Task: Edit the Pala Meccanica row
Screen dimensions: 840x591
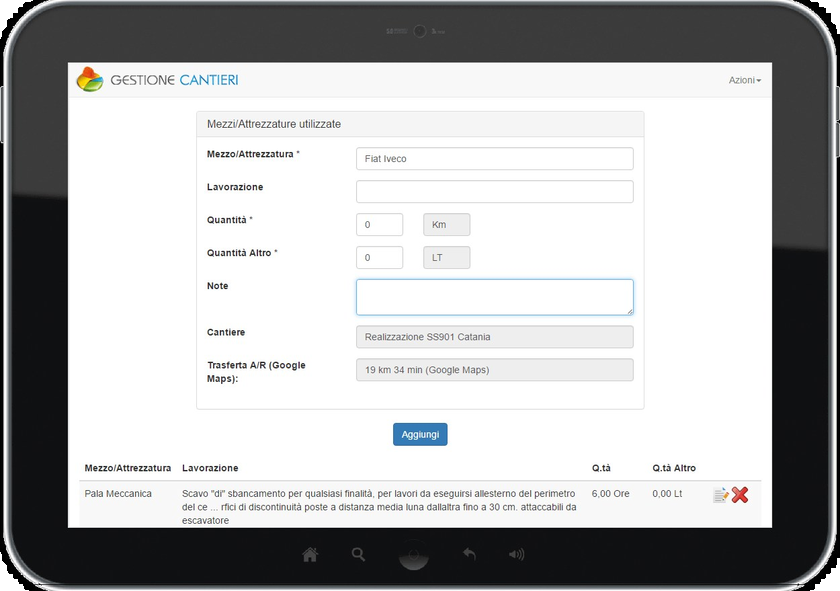Action: pyautogui.click(x=720, y=495)
